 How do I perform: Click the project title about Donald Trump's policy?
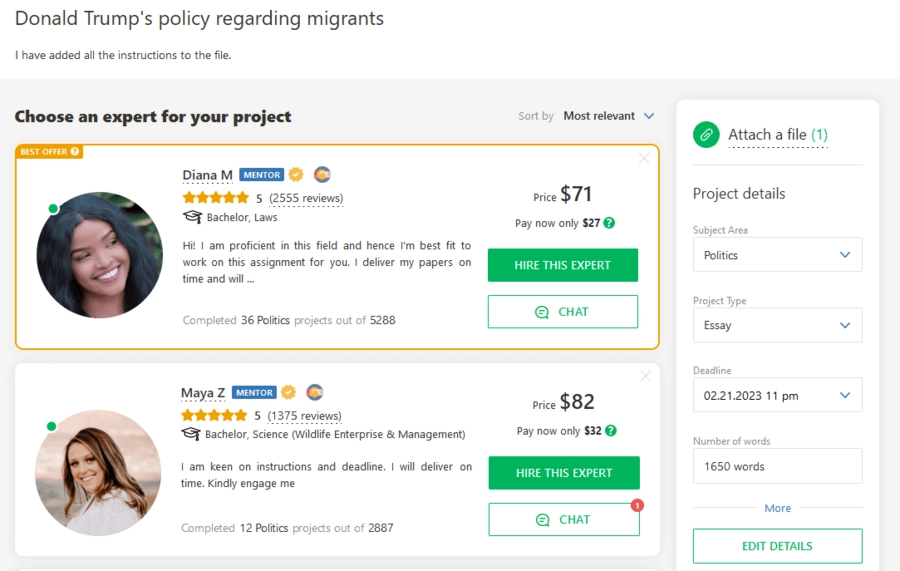tap(199, 18)
